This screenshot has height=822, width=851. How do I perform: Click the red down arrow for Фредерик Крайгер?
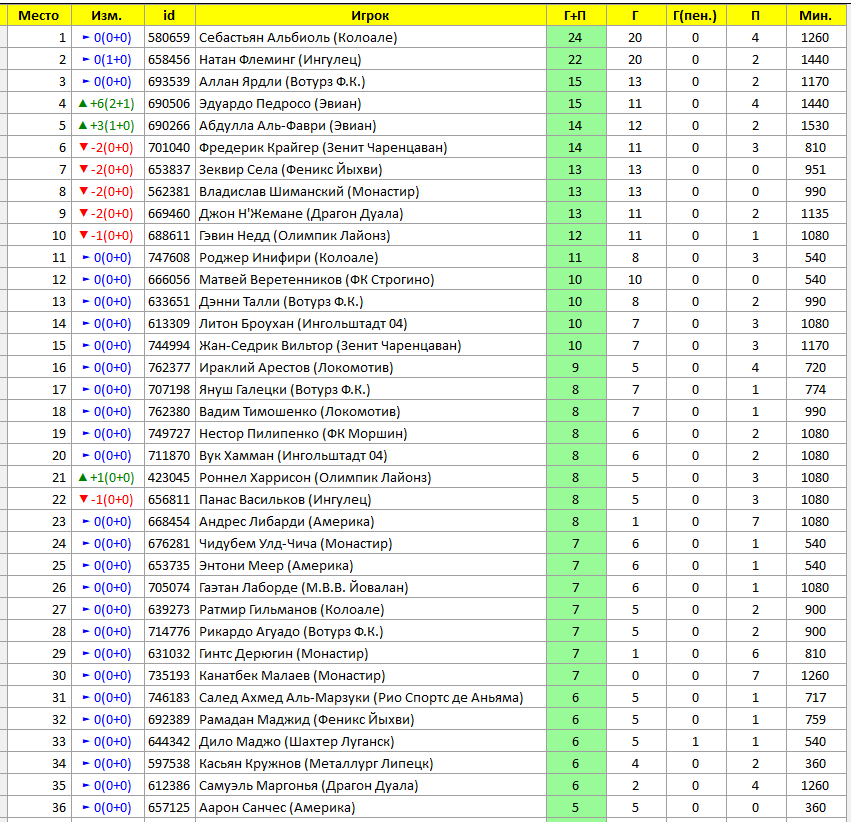click(x=84, y=147)
